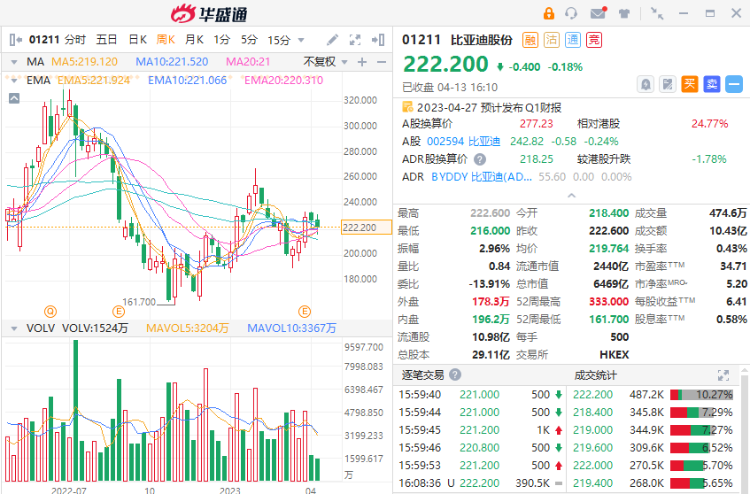
Task: Click the middle E earnings marker on chart
Action: click(118, 312)
